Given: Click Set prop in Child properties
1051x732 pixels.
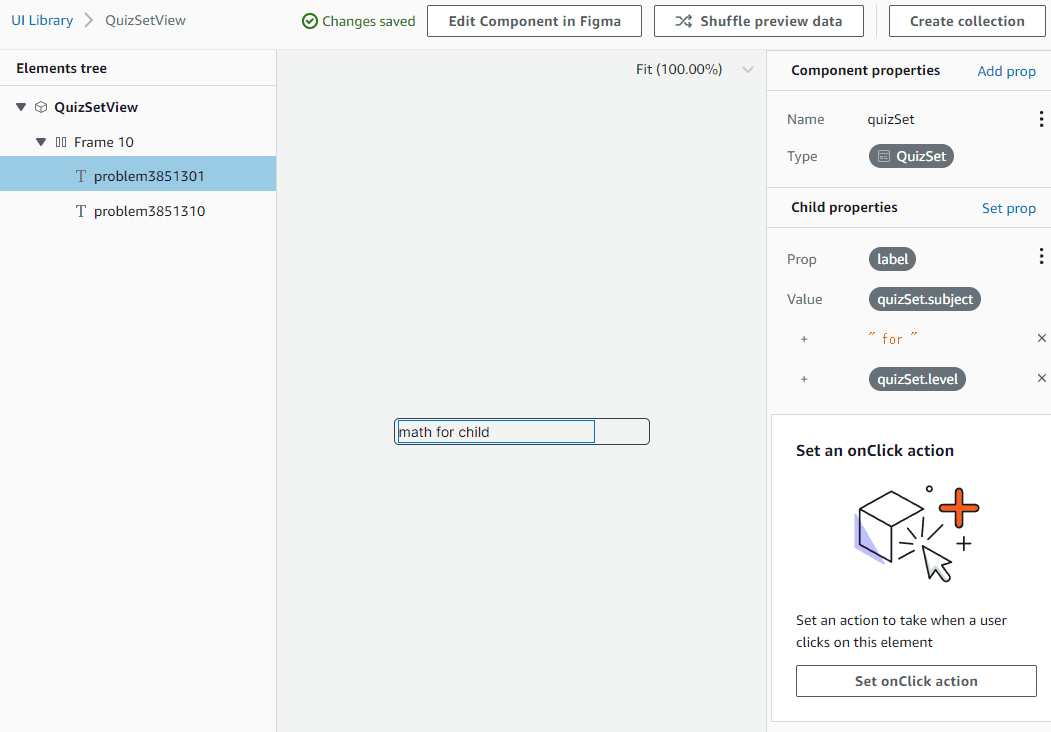Looking at the screenshot, I should 1008,208.
